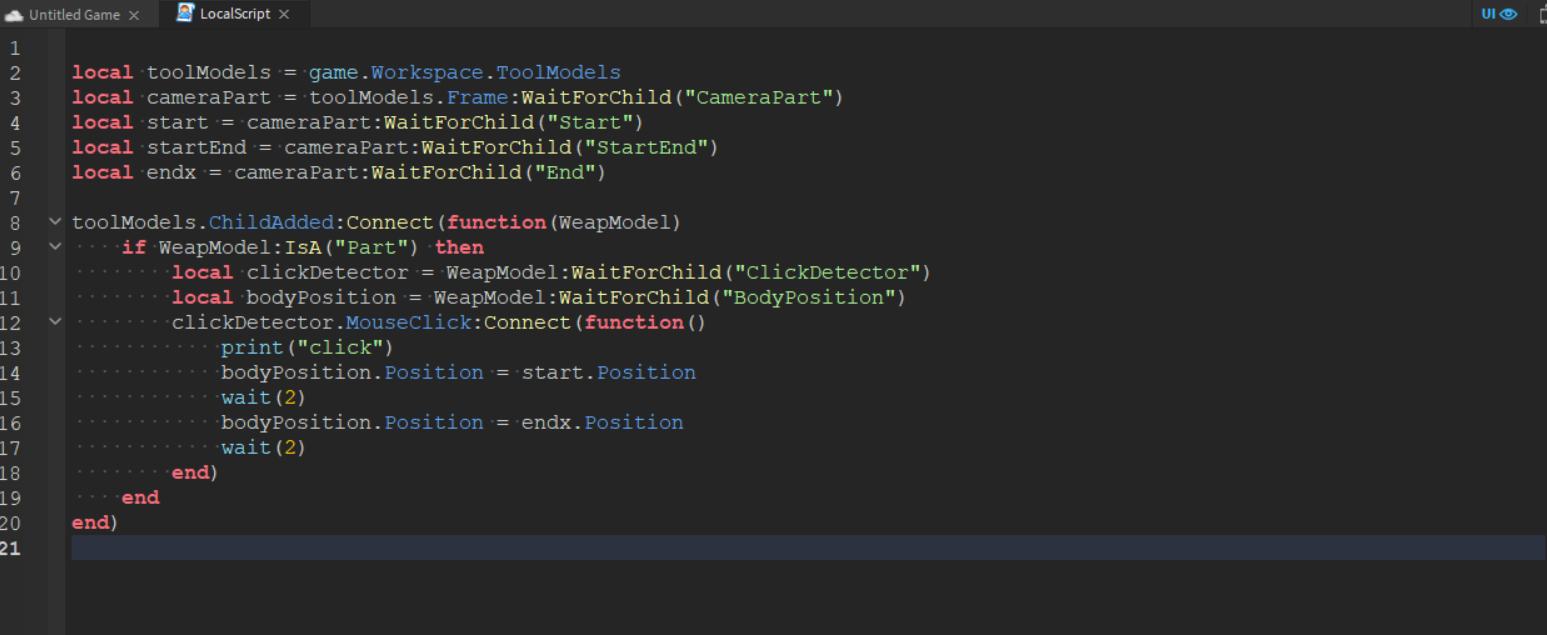1547x635 pixels.
Task: Click the "StartEnd" string on line 5
Action: [x=646, y=147]
